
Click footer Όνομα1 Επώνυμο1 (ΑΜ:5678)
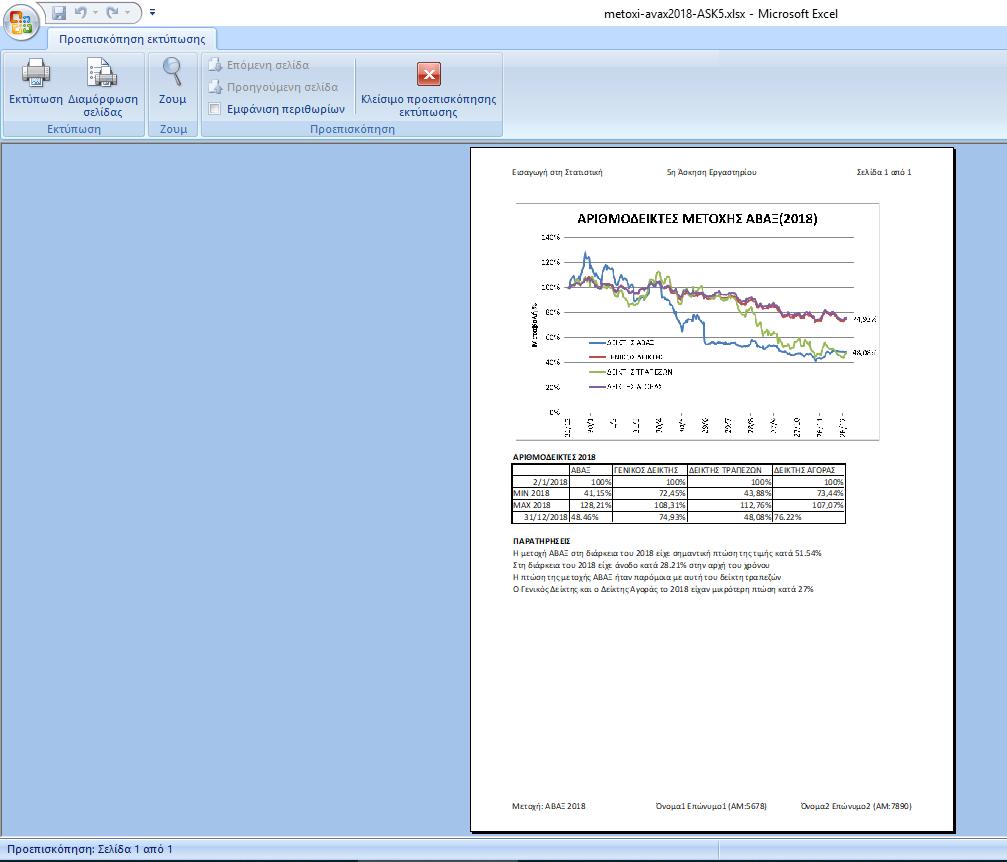711,806
